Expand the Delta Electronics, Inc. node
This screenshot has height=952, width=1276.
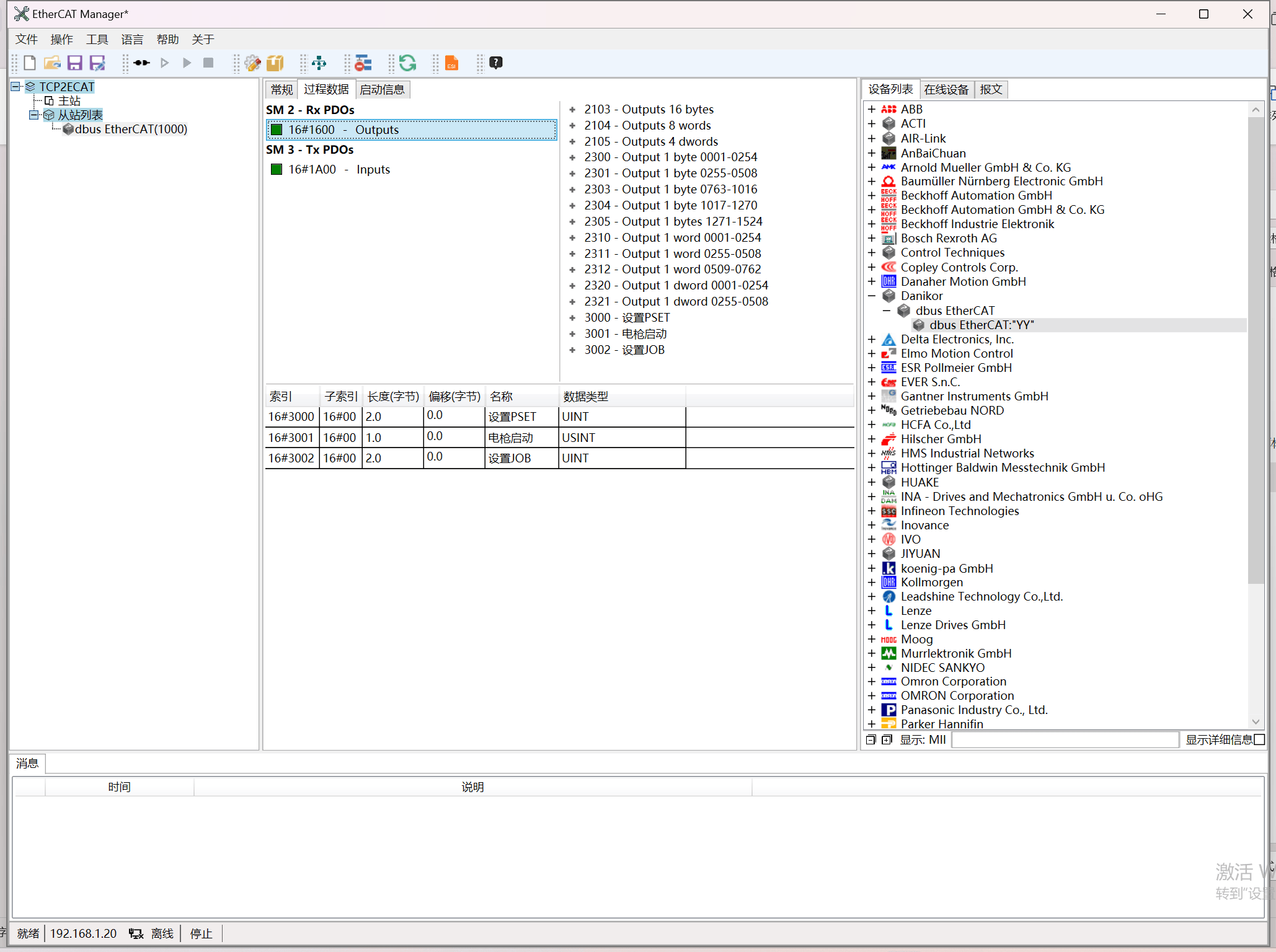point(872,339)
